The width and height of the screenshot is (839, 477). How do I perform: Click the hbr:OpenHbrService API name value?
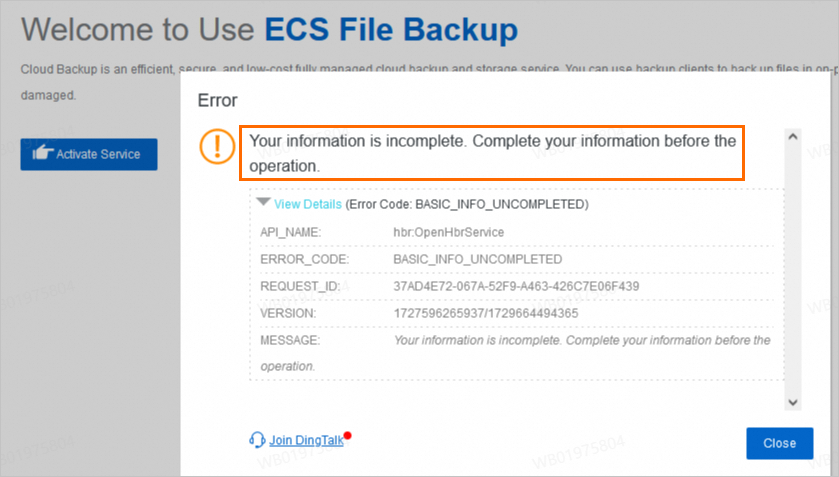pyautogui.click(x=449, y=232)
